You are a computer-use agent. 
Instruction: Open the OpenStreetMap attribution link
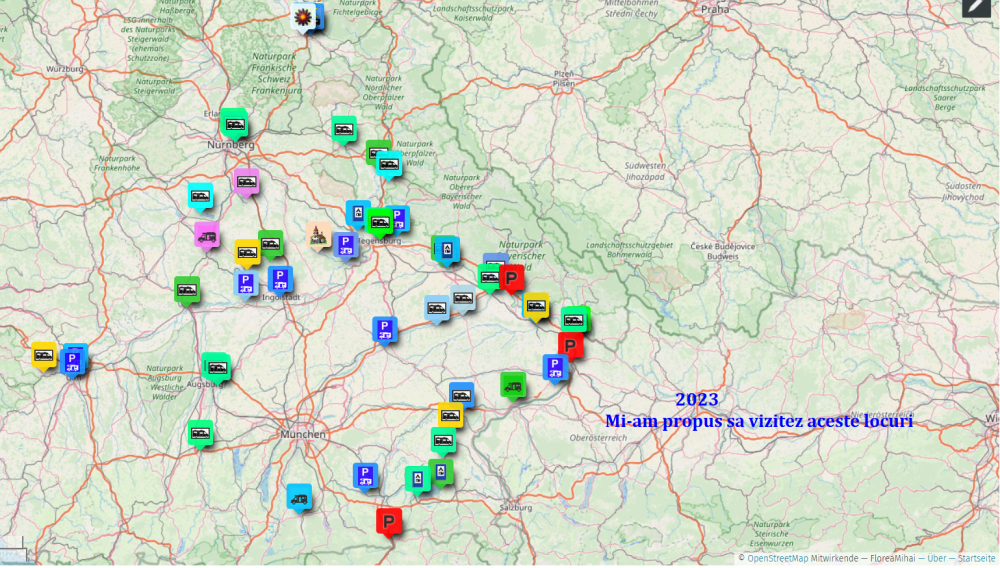coord(777,558)
